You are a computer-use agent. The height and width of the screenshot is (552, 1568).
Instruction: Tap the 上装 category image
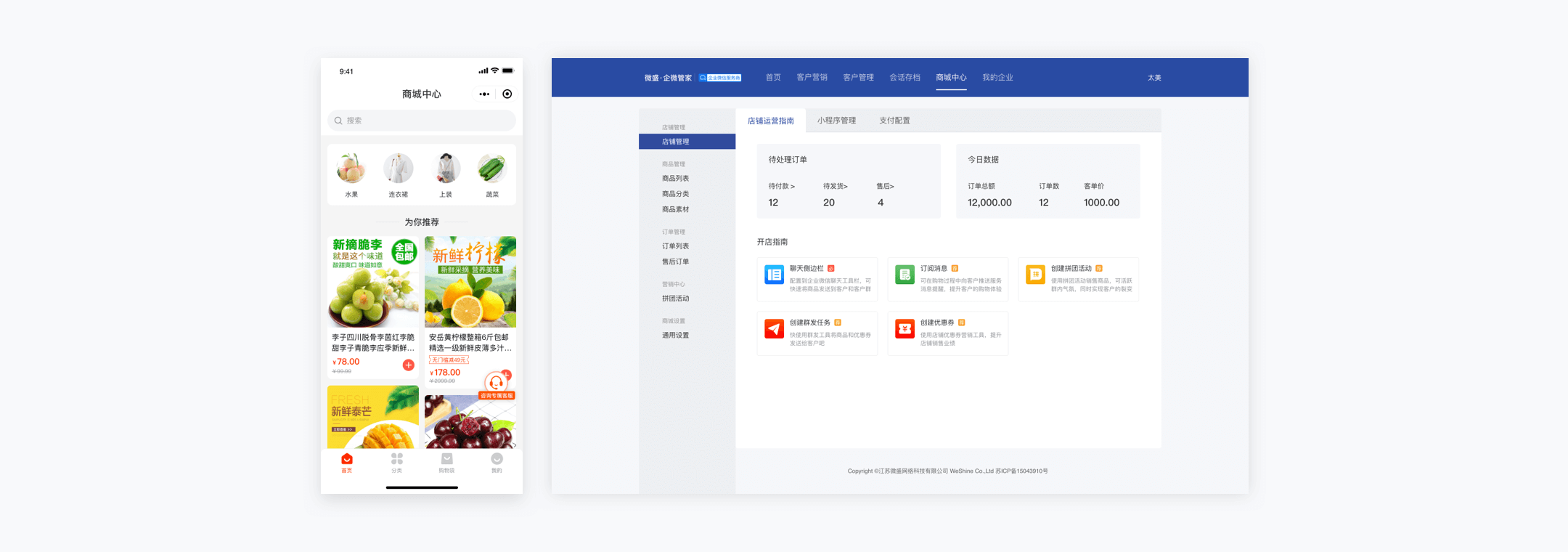click(446, 169)
